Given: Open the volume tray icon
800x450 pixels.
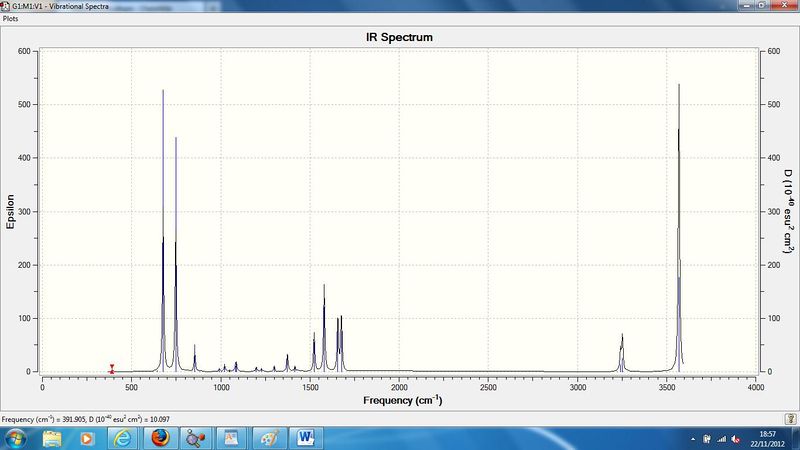Looking at the screenshot, I should tap(735, 439).
